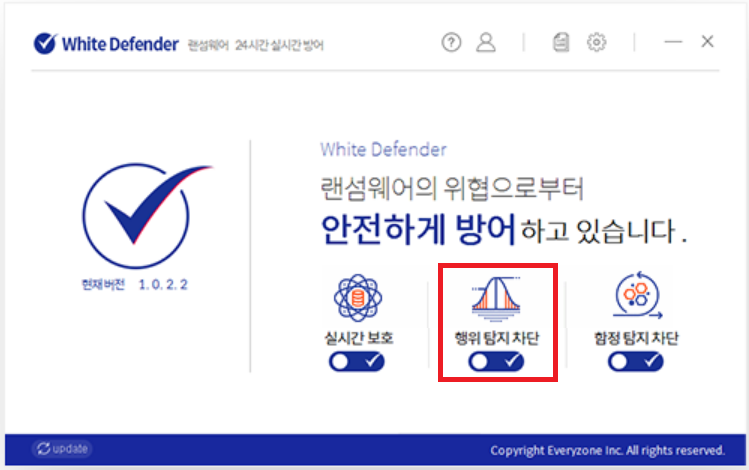The image size is (749, 470).
Task: Click the 함정 탐지 차단 label
Action: [x=636, y=338]
